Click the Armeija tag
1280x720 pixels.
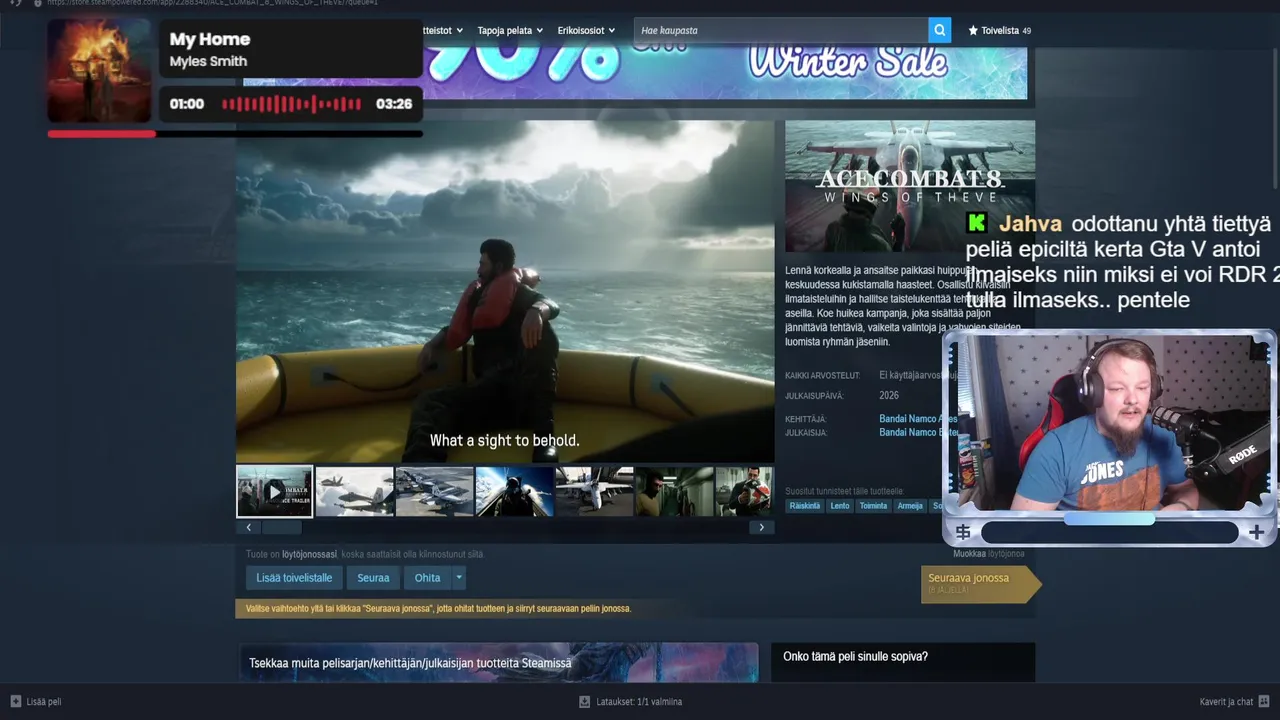point(910,506)
